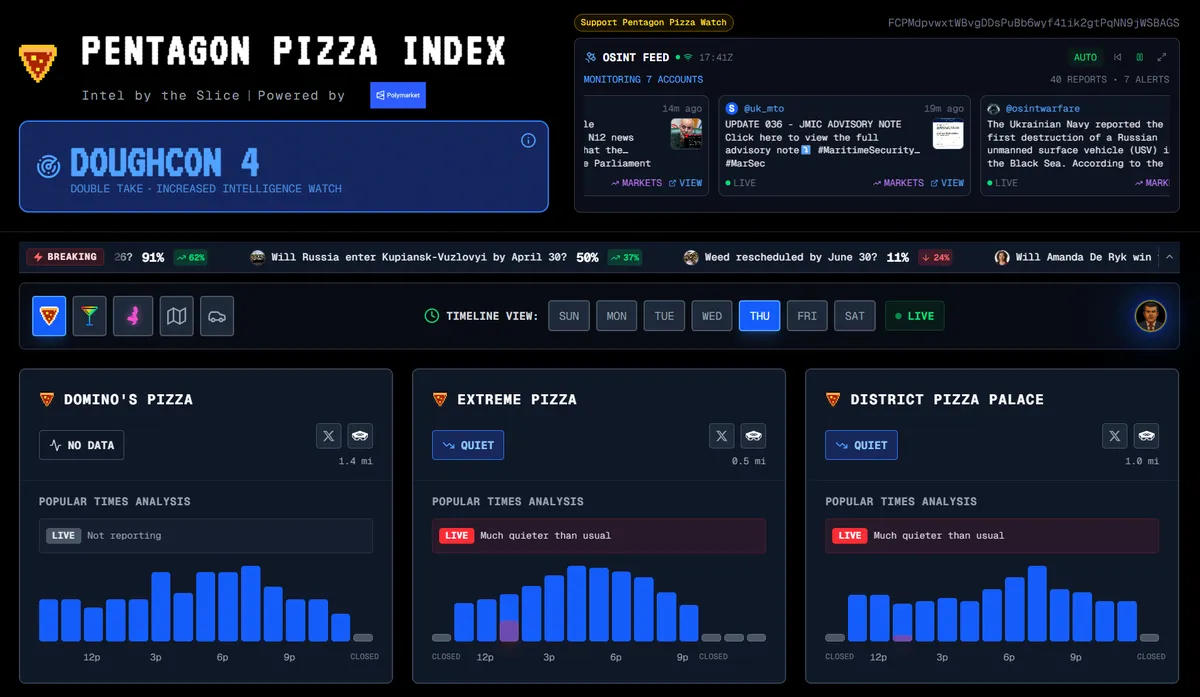This screenshot has width=1200, height=697.
Task: Expand the DOUGHCON 4 info icon
Action: [x=528, y=140]
